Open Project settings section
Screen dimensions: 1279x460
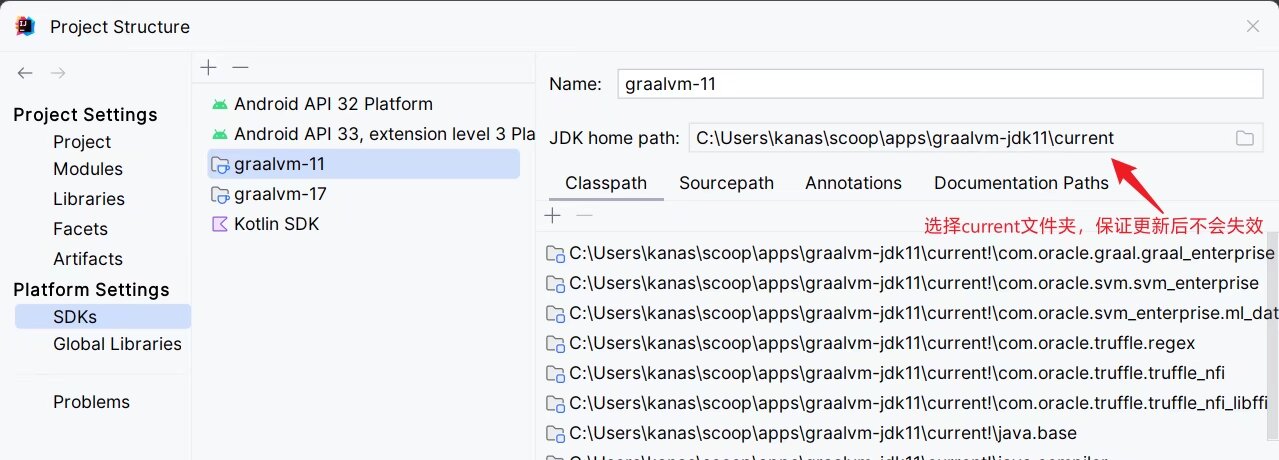coord(82,142)
